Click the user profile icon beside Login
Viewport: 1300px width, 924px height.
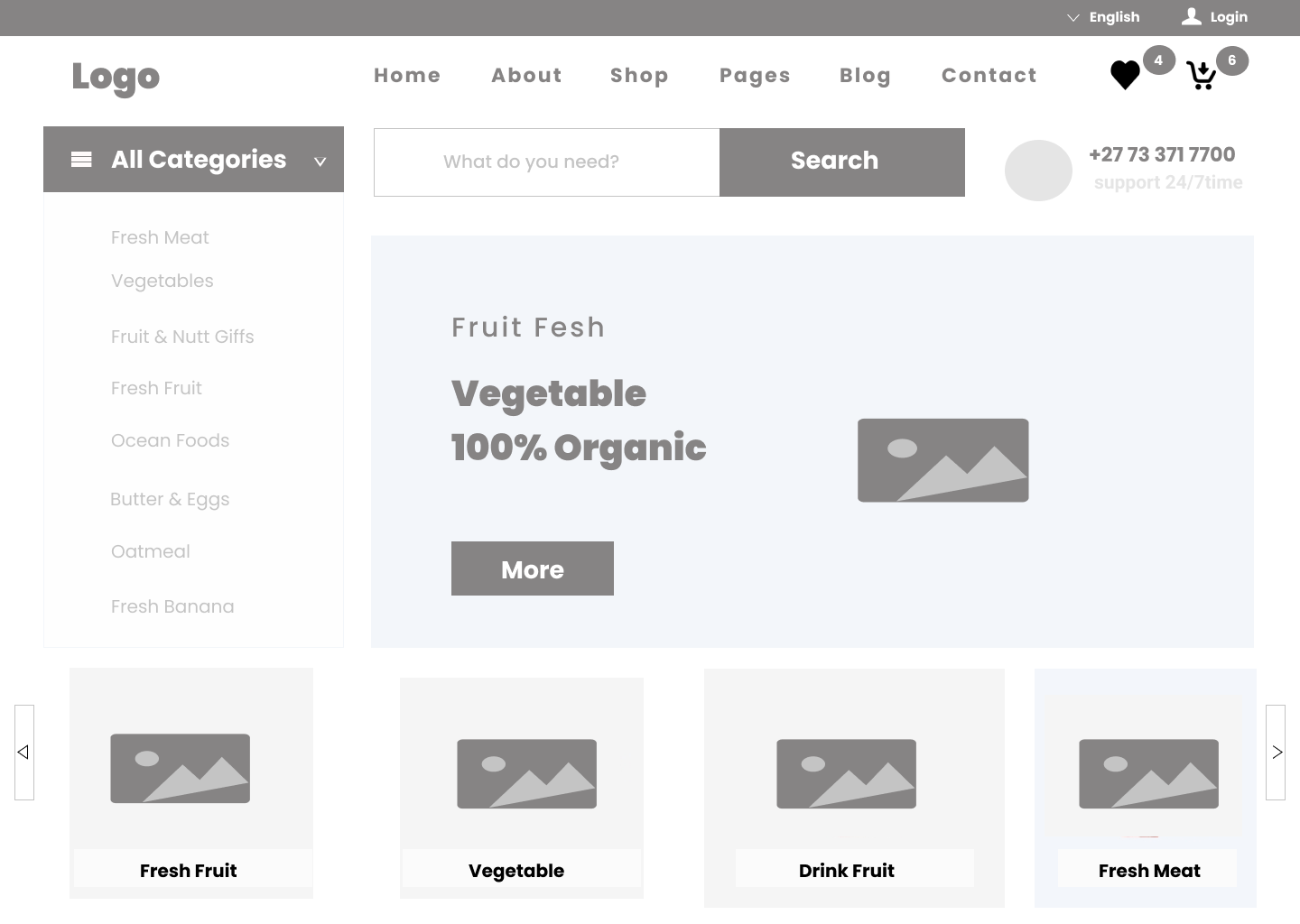point(1192,16)
